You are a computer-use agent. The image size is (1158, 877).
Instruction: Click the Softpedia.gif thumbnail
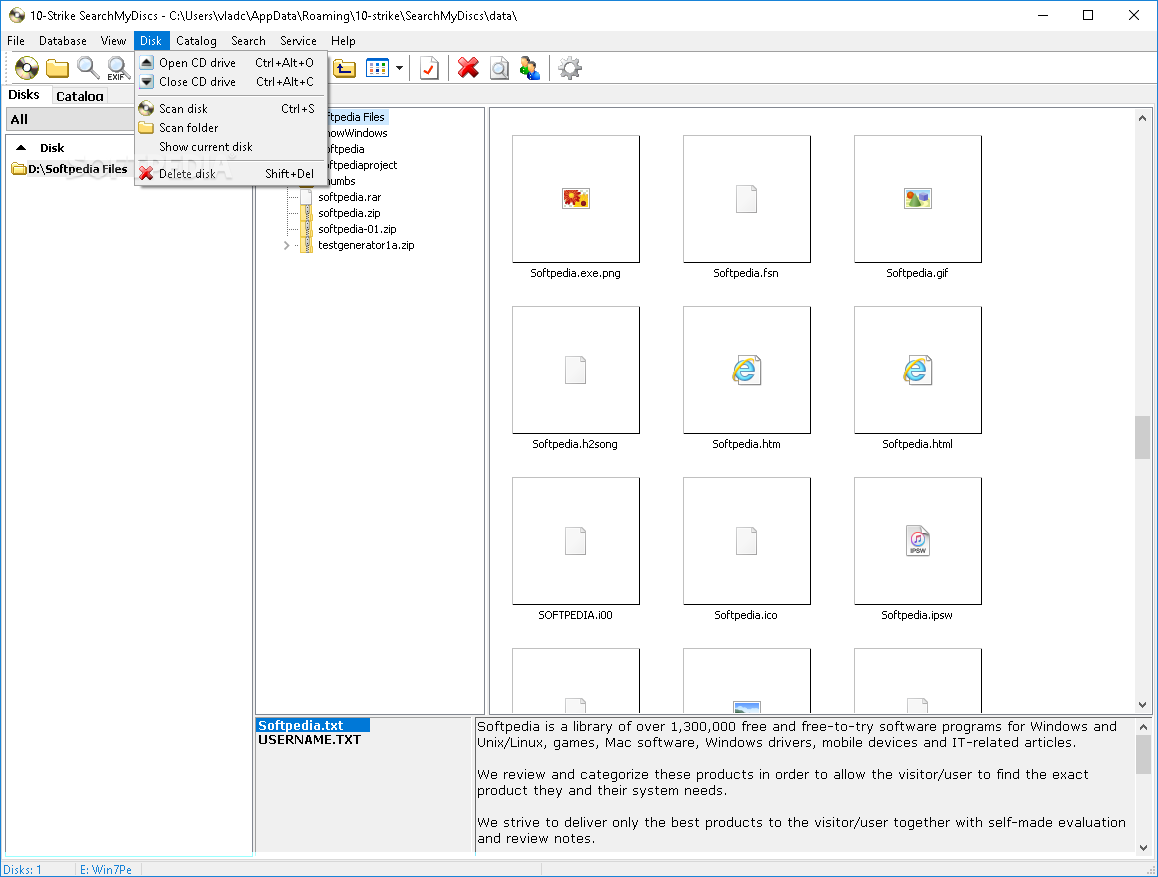pyautogui.click(x=918, y=199)
